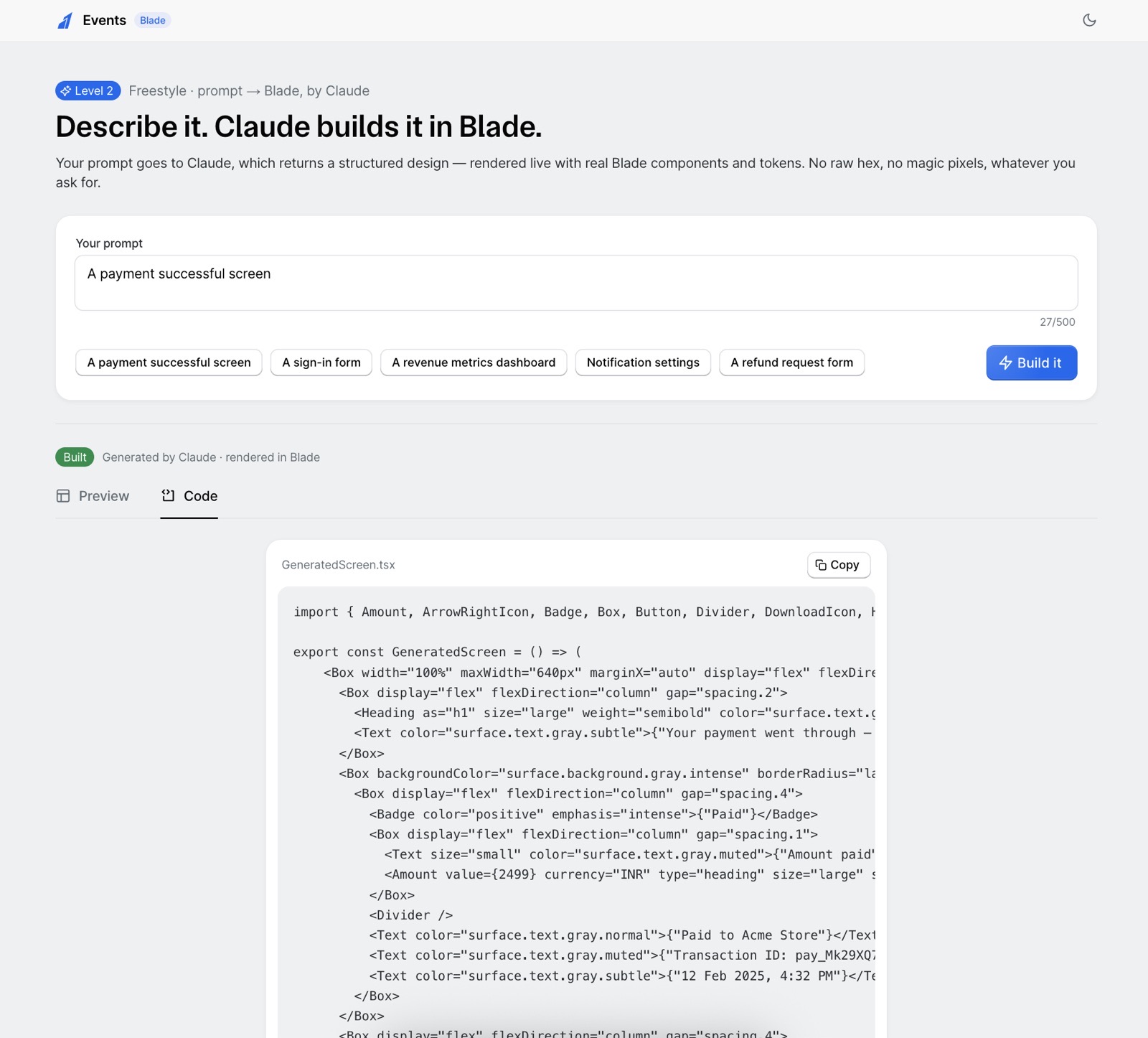Choose 'Notification settings' suggestion chip
Image resolution: width=1148 pixels, height=1038 pixels.
click(x=643, y=363)
